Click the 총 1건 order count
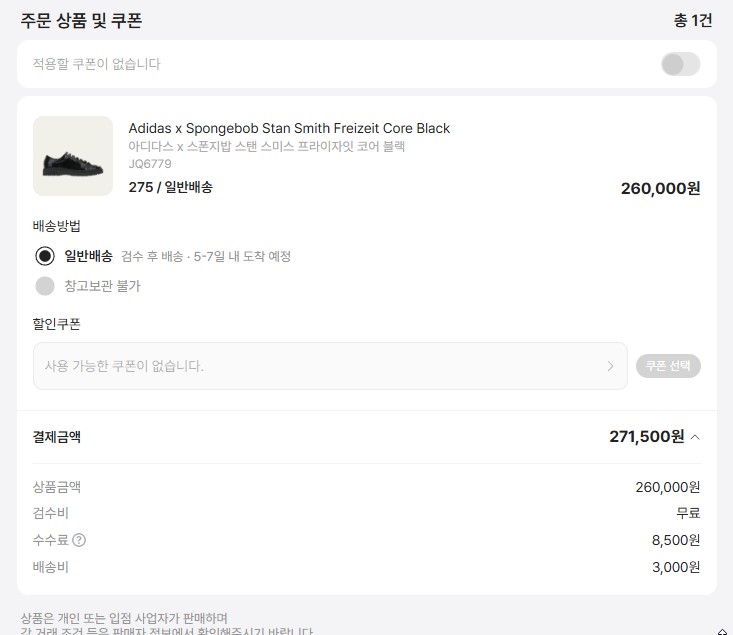 point(693,20)
